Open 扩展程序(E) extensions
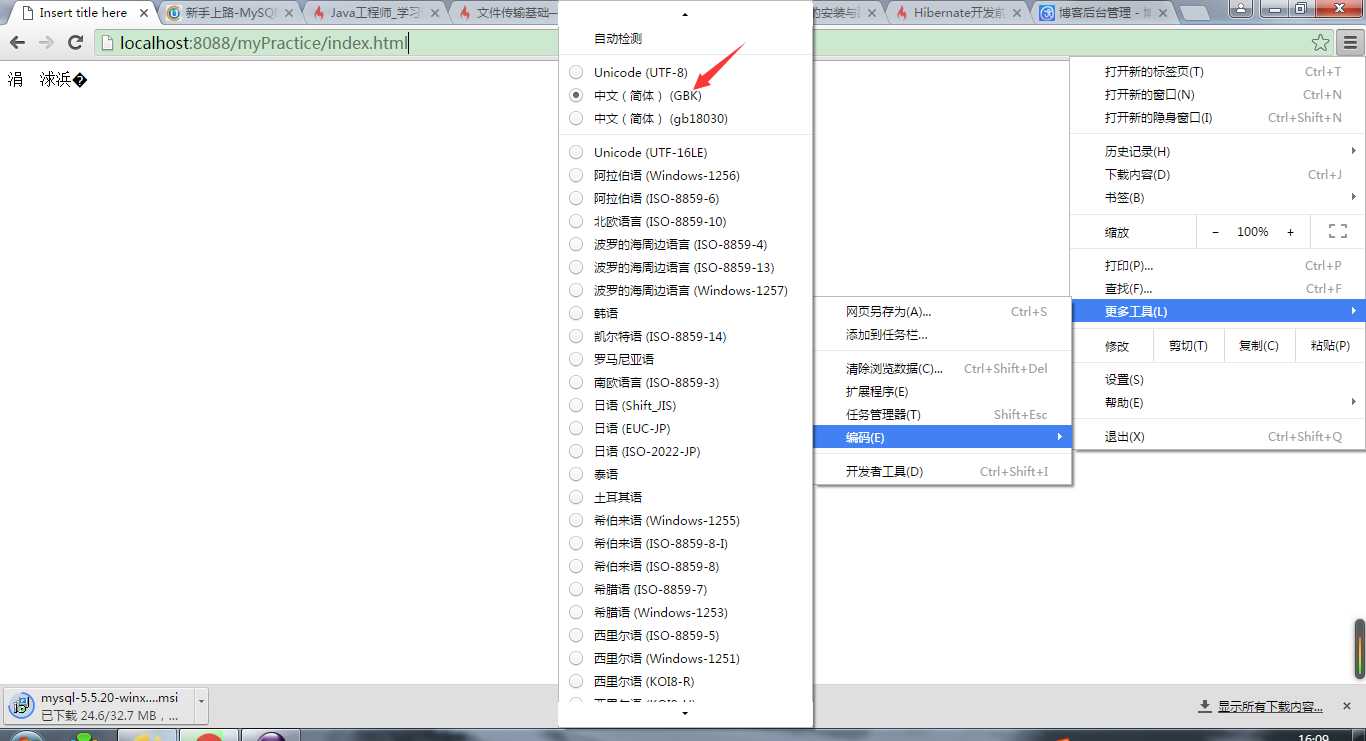1366x741 pixels. [x=943, y=391]
